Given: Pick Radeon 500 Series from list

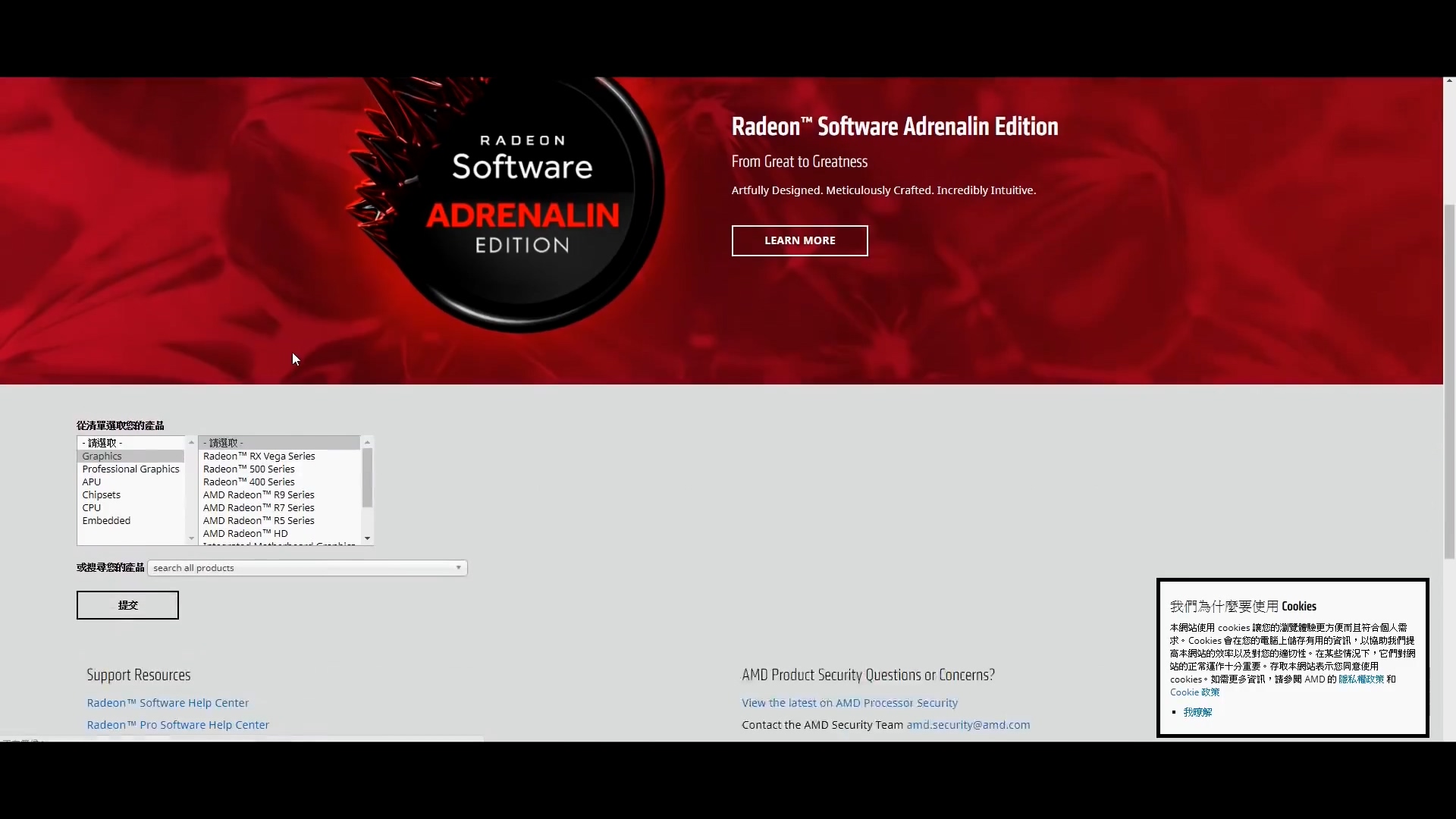Looking at the screenshot, I should (248, 469).
